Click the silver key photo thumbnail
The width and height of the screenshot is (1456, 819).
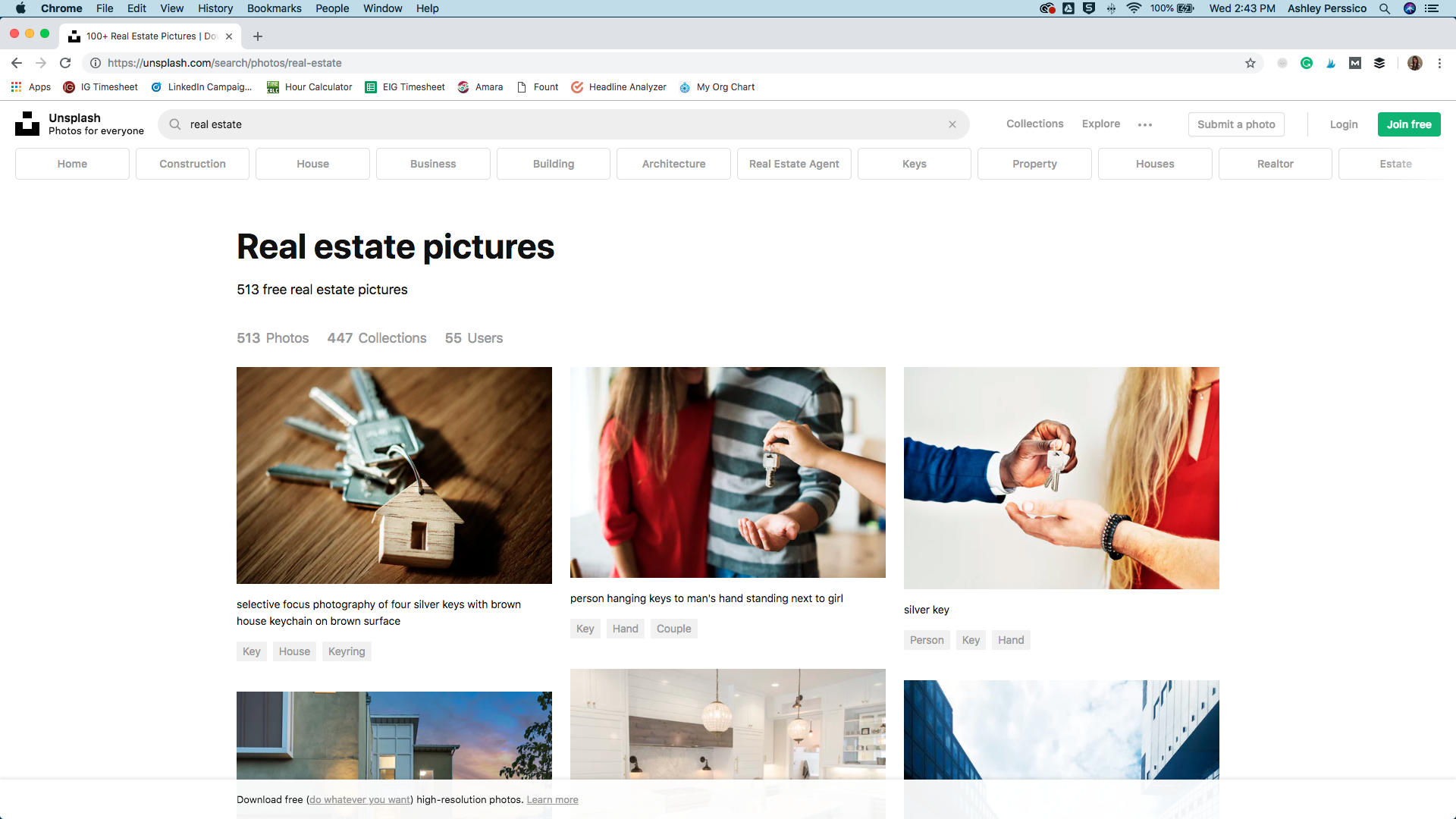point(1061,477)
